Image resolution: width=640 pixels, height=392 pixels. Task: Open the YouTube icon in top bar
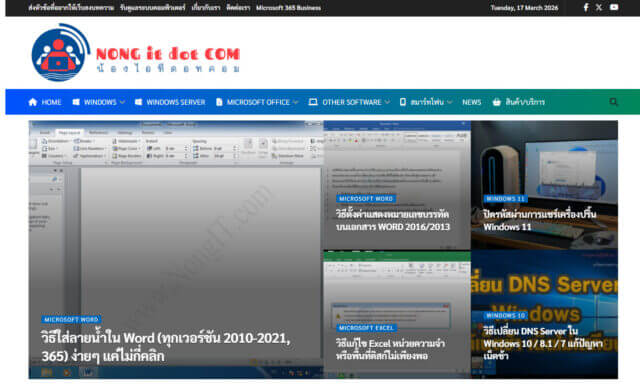[x=614, y=7]
